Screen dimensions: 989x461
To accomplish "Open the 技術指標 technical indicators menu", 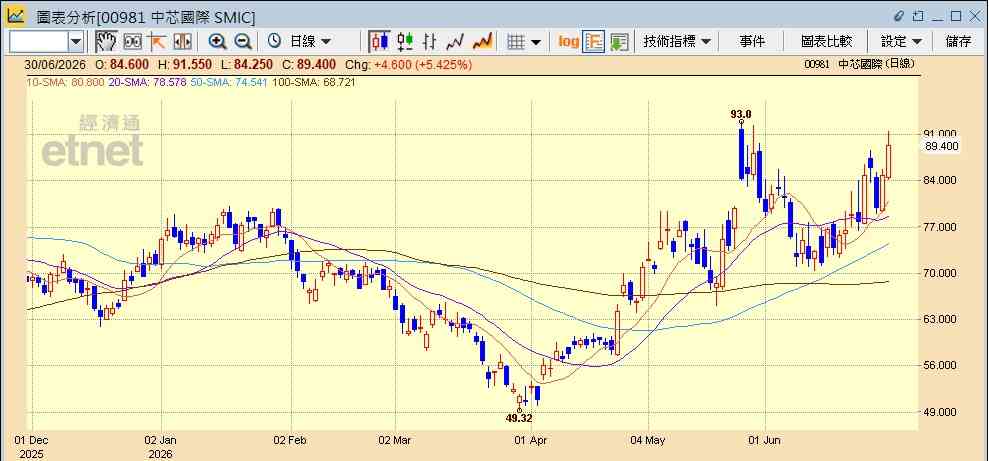I will click(677, 42).
